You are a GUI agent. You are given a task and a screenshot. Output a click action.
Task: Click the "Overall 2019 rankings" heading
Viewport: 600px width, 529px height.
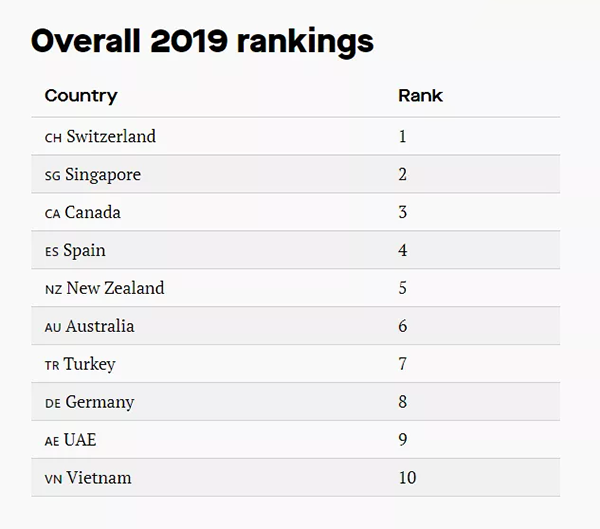(202, 41)
